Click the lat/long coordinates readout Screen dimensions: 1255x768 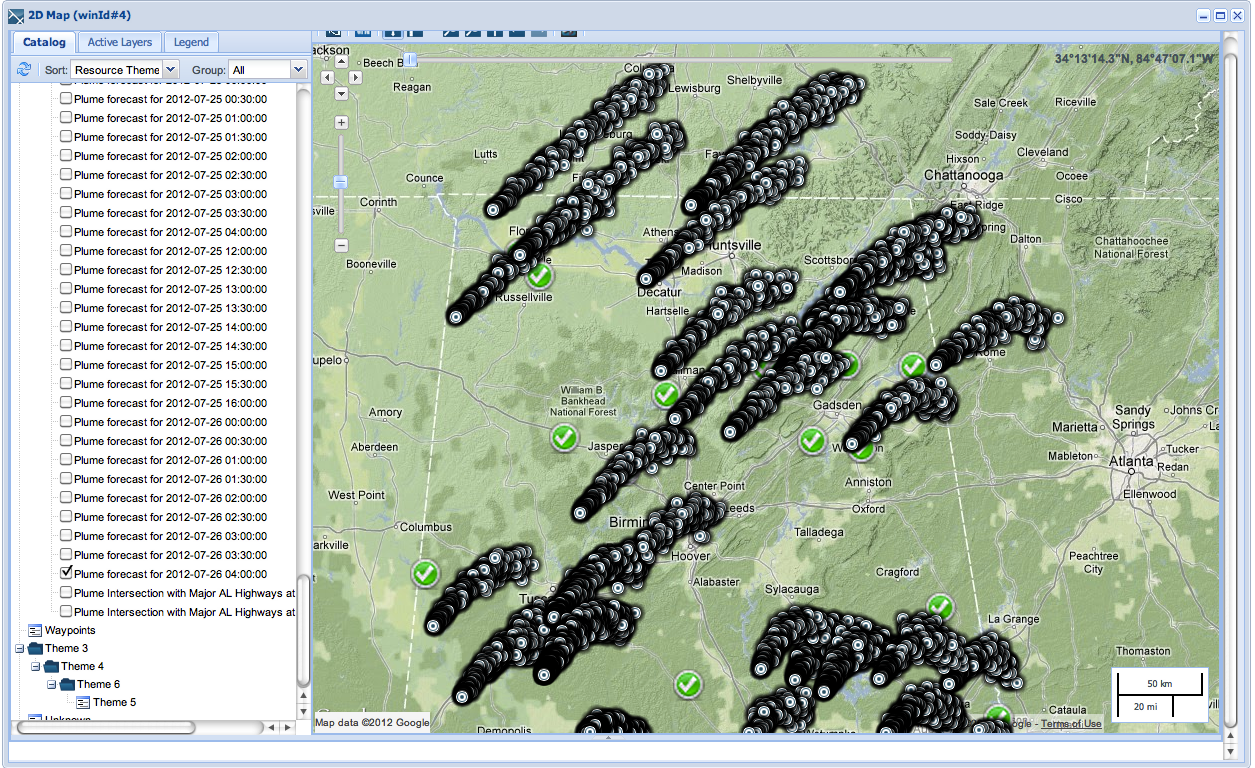[1135, 58]
